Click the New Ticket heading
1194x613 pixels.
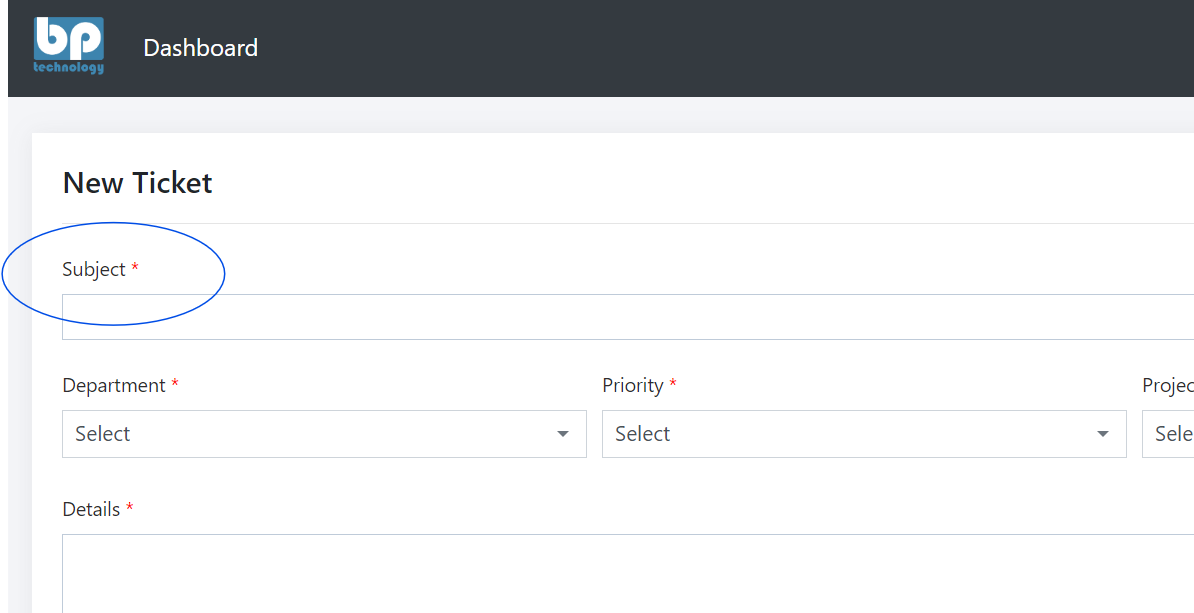[138, 183]
